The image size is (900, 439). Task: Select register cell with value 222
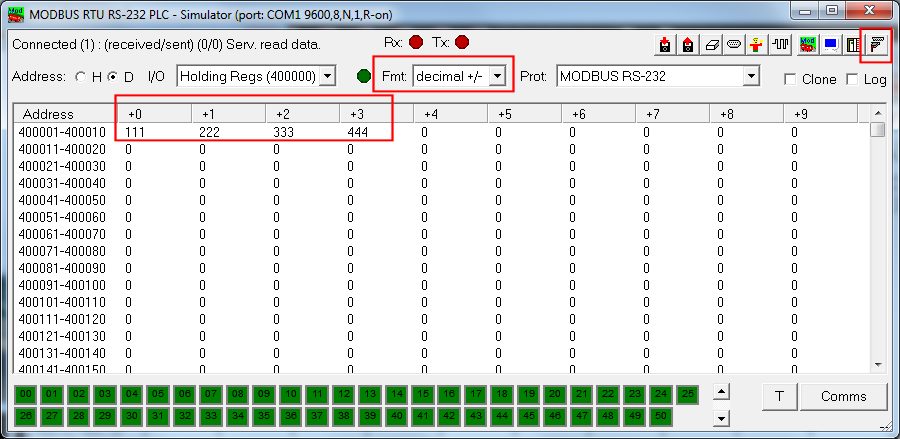pyautogui.click(x=210, y=133)
